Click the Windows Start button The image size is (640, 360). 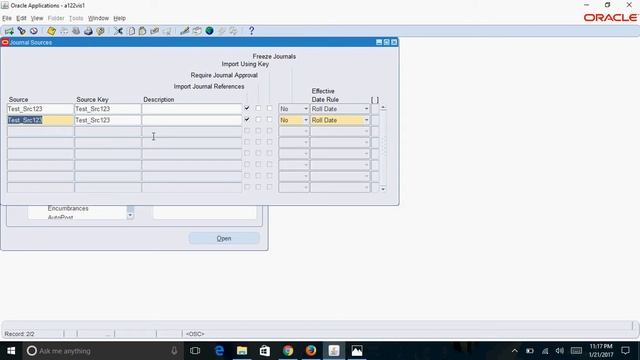tap(11, 351)
